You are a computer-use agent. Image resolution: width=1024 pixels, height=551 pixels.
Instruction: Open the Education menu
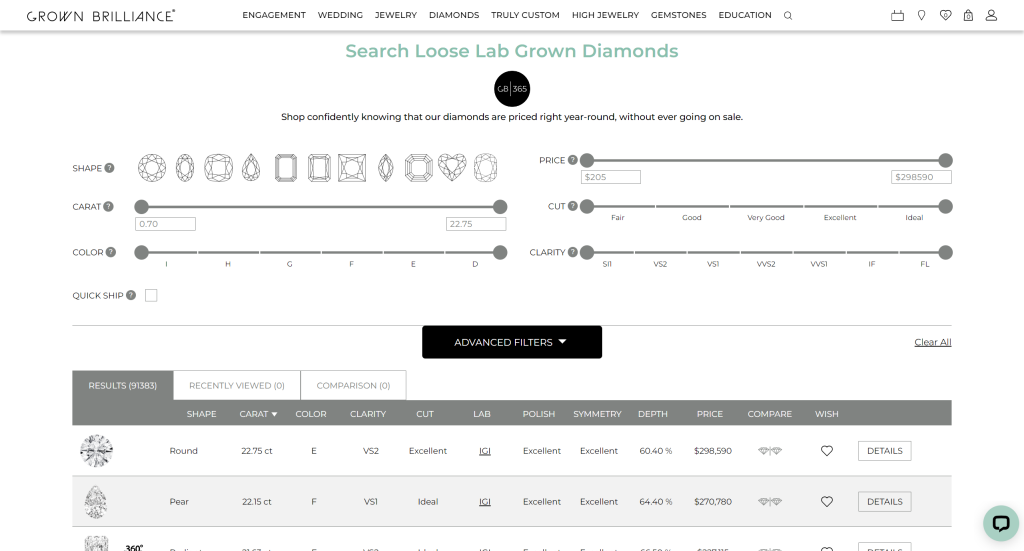pyautogui.click(x=744, y=15)
